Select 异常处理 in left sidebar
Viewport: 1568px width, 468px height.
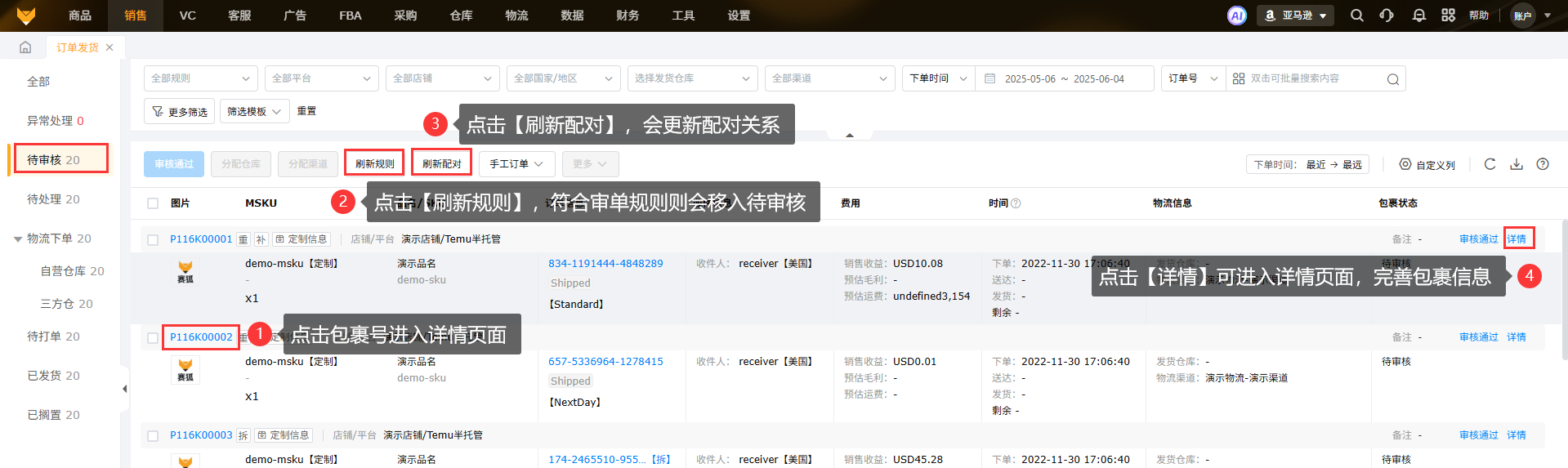[56, 121]
